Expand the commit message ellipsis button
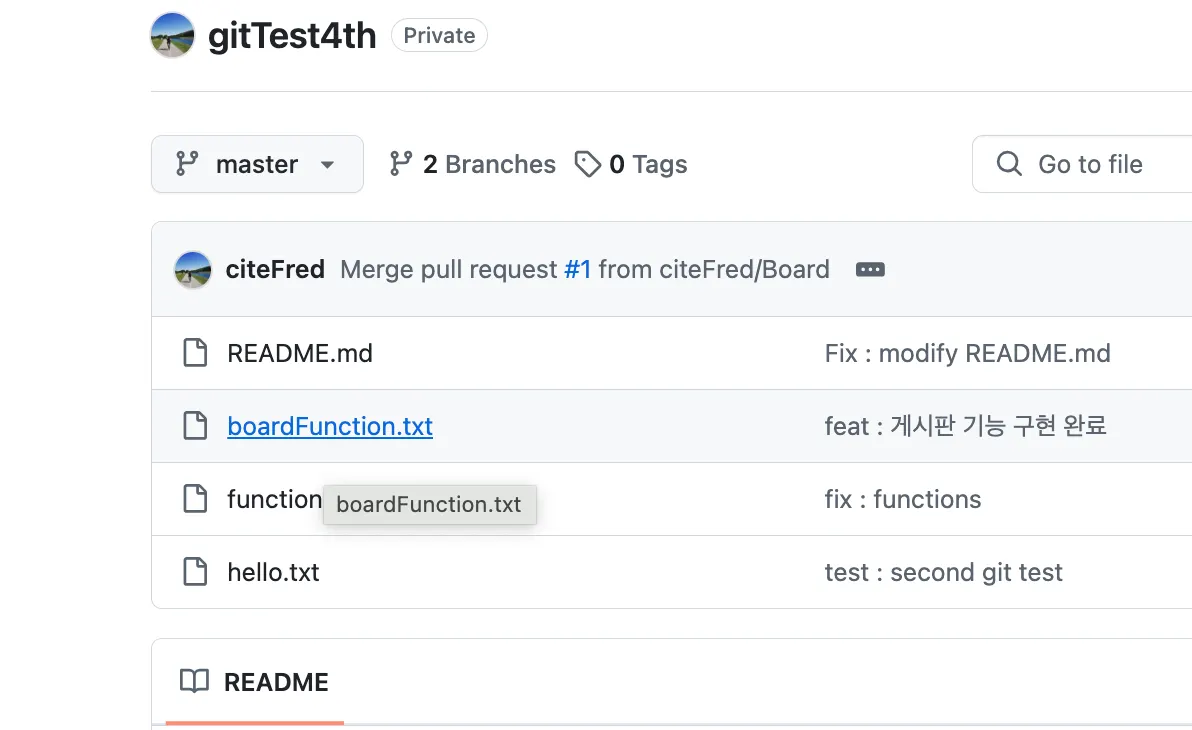The height and width of the screenshot is (730, 1192). tap(870, 270)
